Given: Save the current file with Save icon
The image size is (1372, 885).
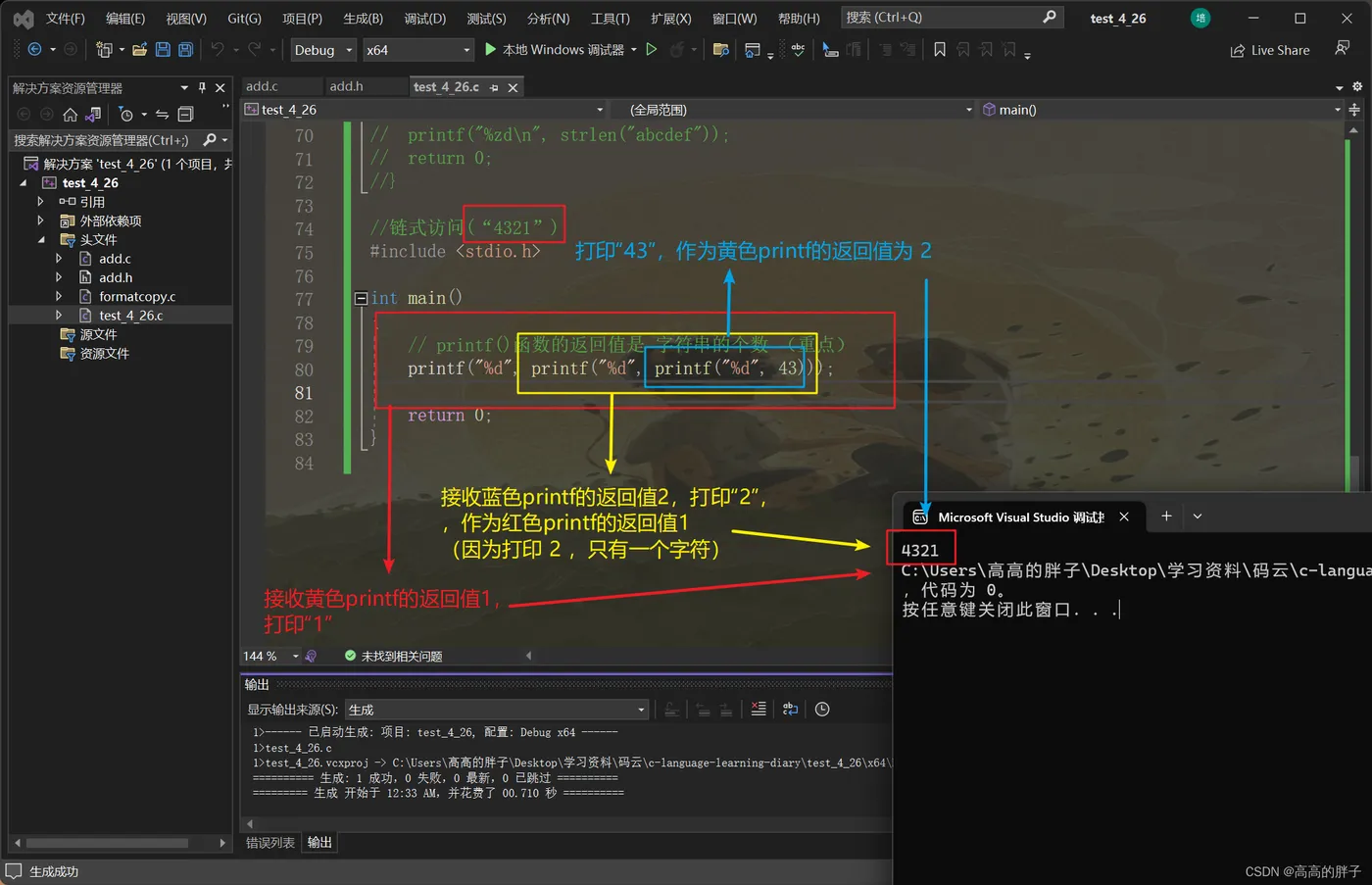Looking at the screenshot, I should click(x=163, y=49).
